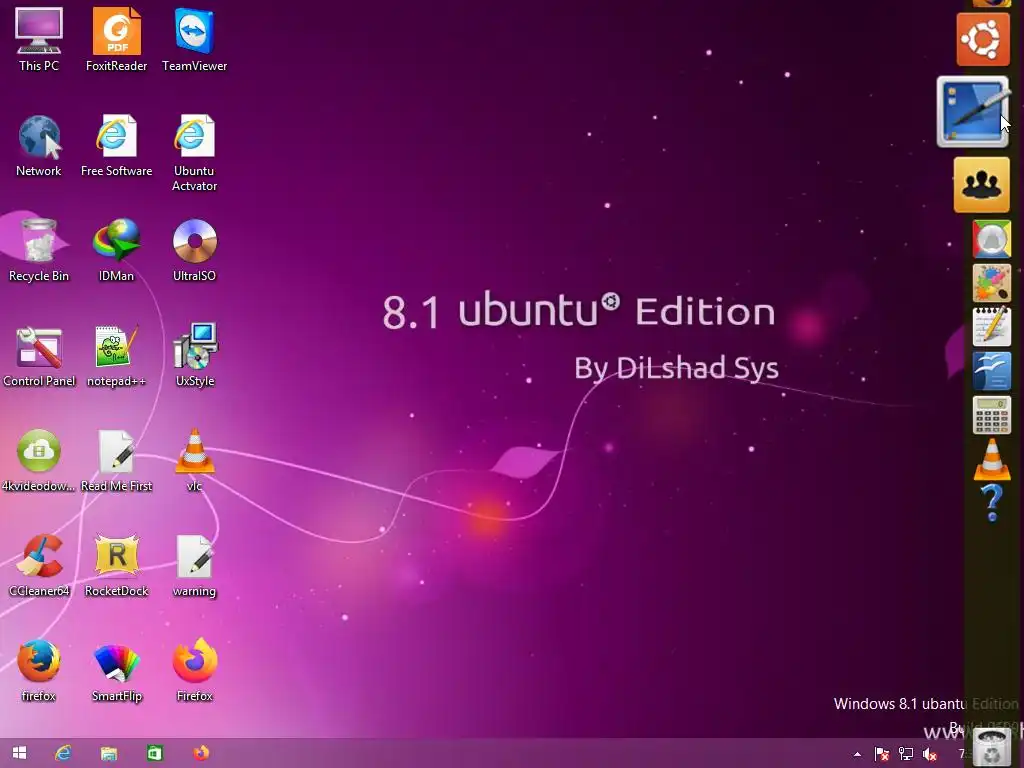Open the yellow users group dock icon
Viewport: 1024px width, 768px height.
point(982,185)
